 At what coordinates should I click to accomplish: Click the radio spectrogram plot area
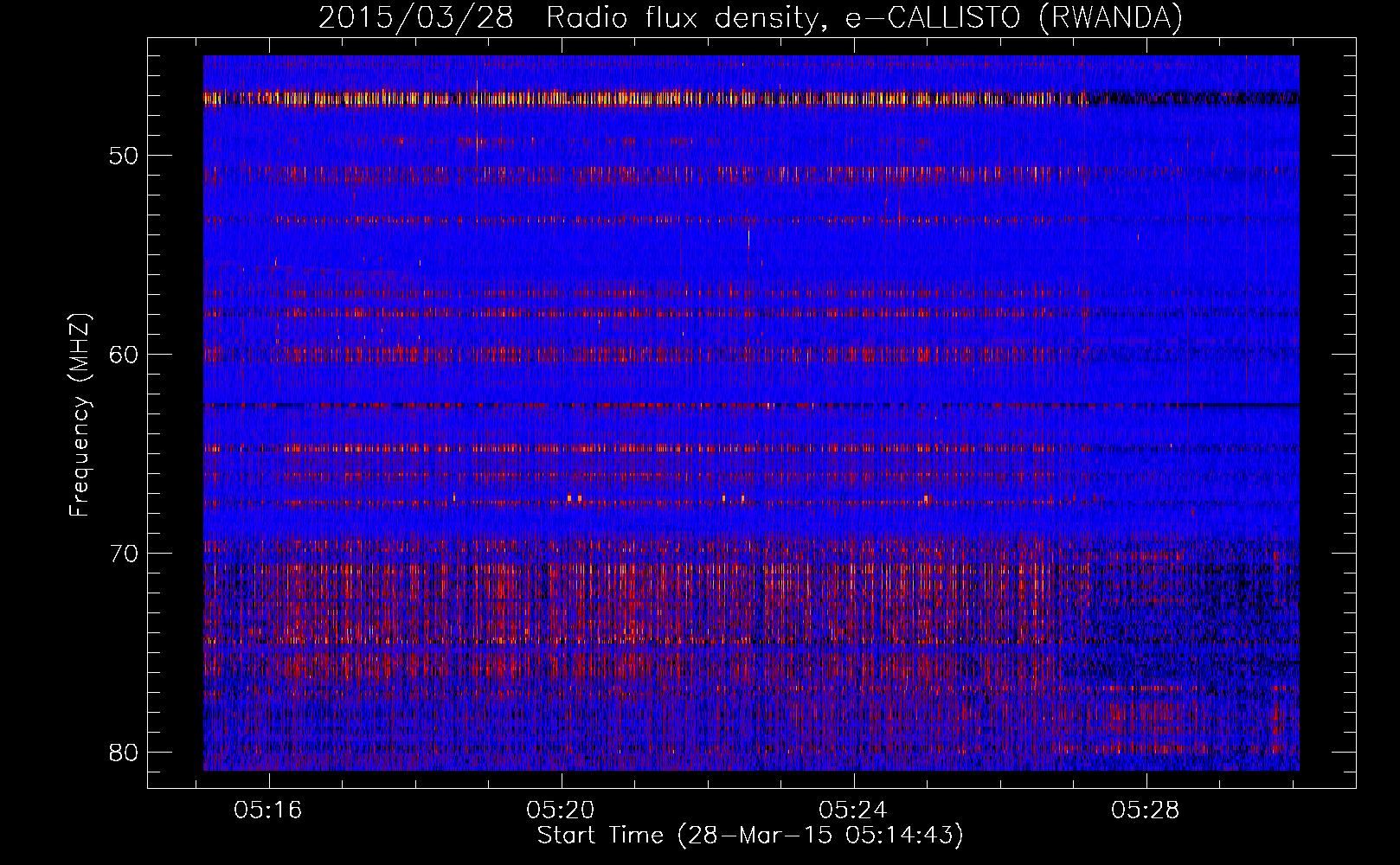[751, 413]
